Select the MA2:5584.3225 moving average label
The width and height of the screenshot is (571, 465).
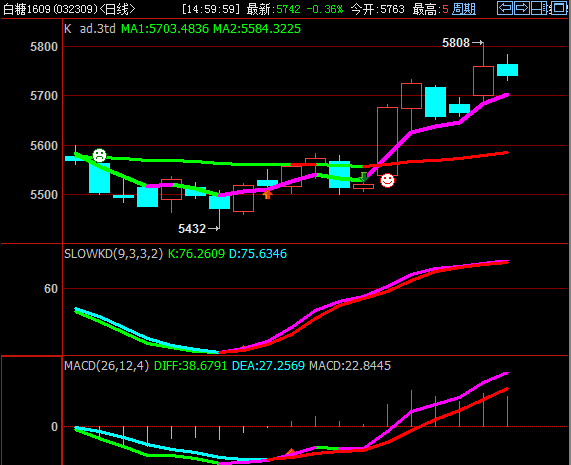tap(257, 29)
